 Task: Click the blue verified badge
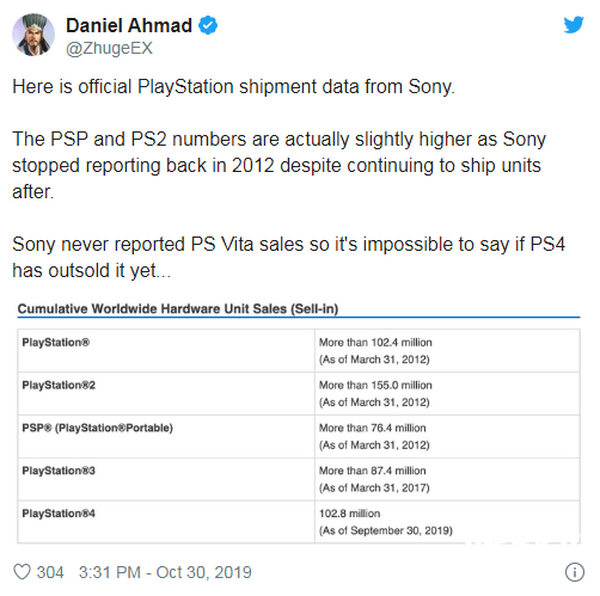(208, 26)
